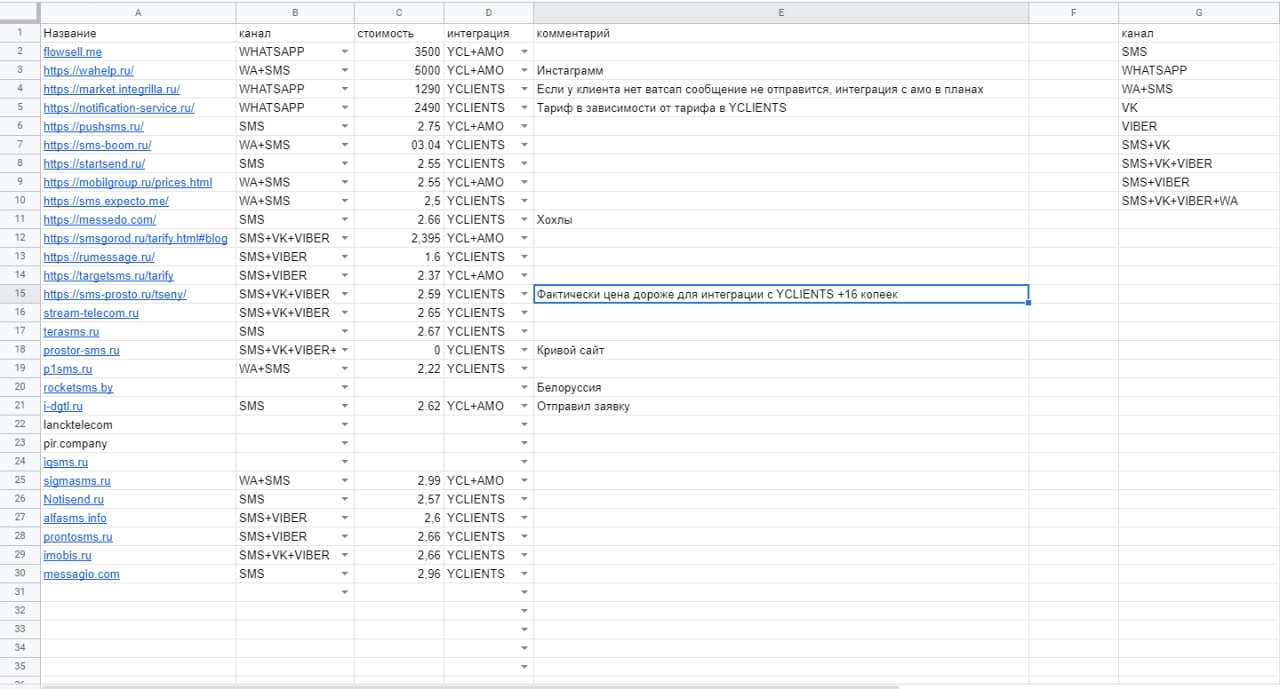Viewport: 1280px width, 689px height.
Task: Open channel dropdown for pushsms.ru row
Action: click(345, 127)
